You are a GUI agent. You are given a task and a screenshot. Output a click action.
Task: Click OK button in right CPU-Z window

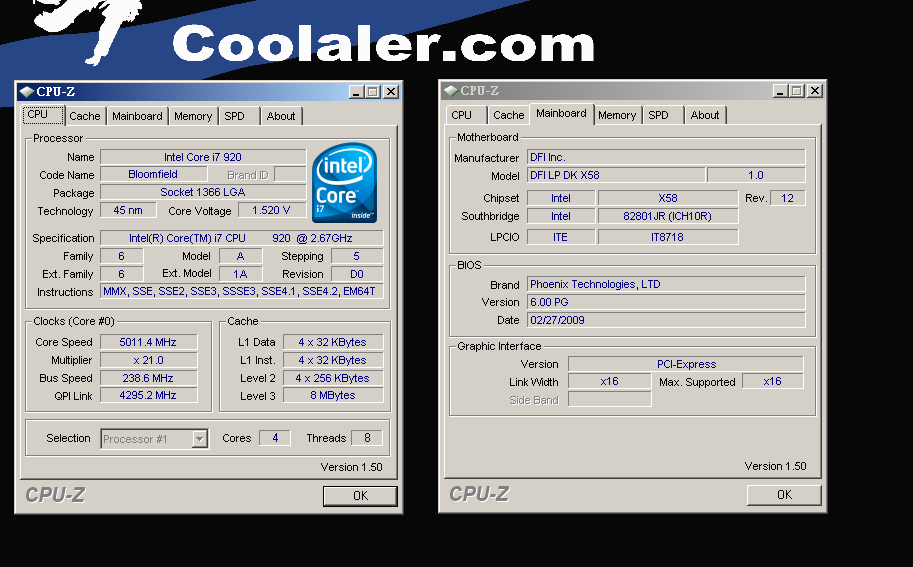(784, 494)
